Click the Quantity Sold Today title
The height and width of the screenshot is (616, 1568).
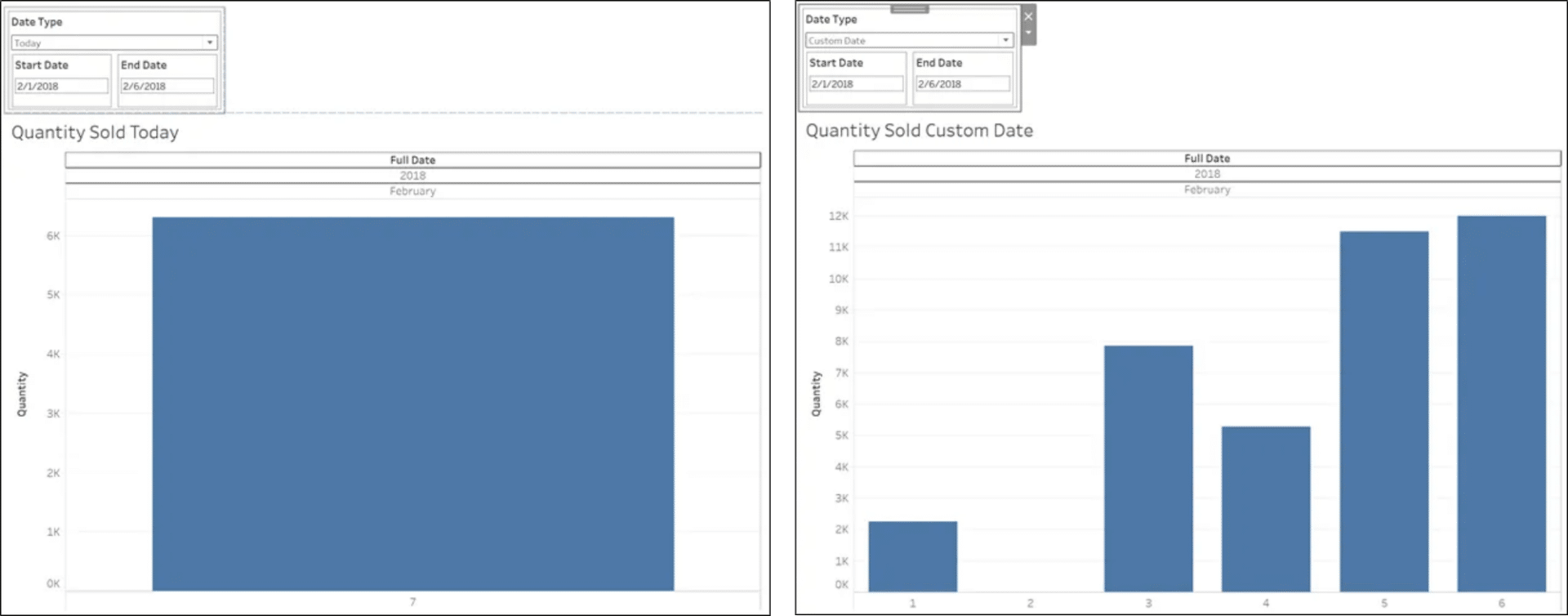95,132
